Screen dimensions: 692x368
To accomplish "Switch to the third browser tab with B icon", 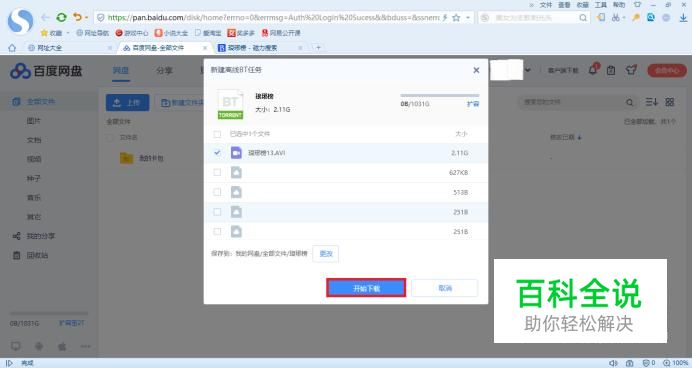I will pyautogui.click(x=260, y=48).
